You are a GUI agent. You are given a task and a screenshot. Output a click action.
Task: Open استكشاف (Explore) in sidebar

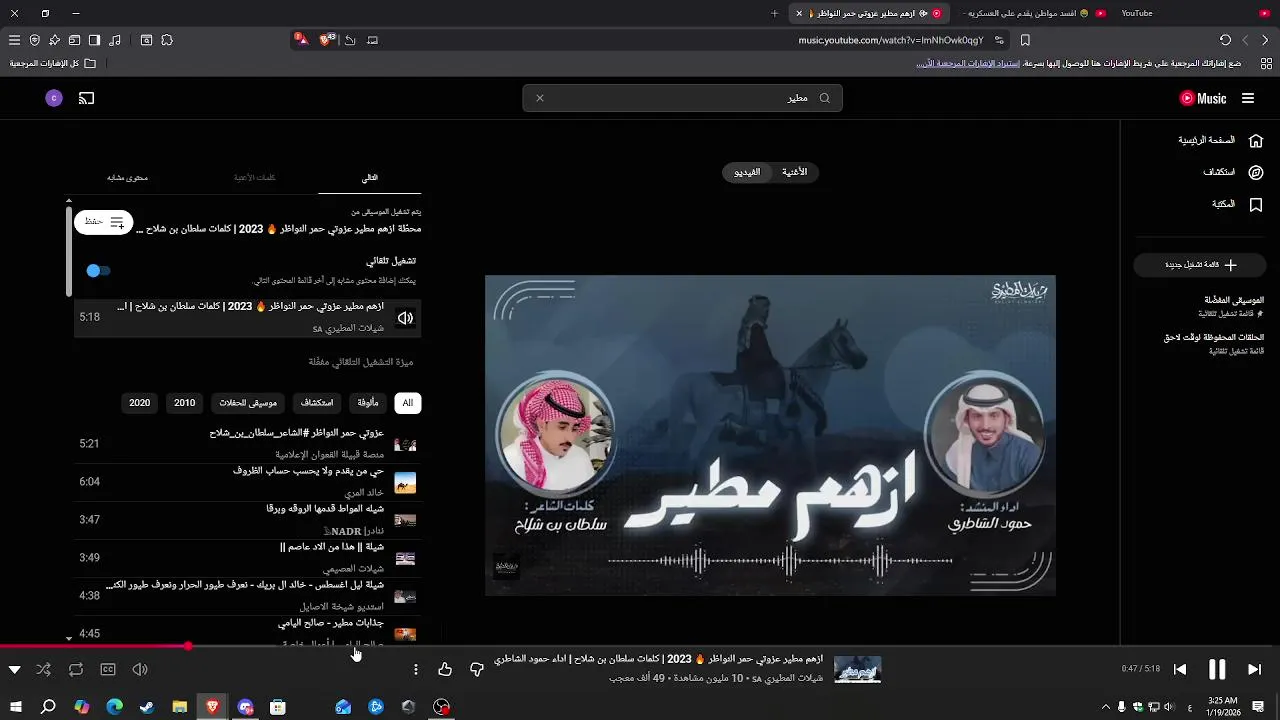pyautogui.click(x=1233, y=172)
